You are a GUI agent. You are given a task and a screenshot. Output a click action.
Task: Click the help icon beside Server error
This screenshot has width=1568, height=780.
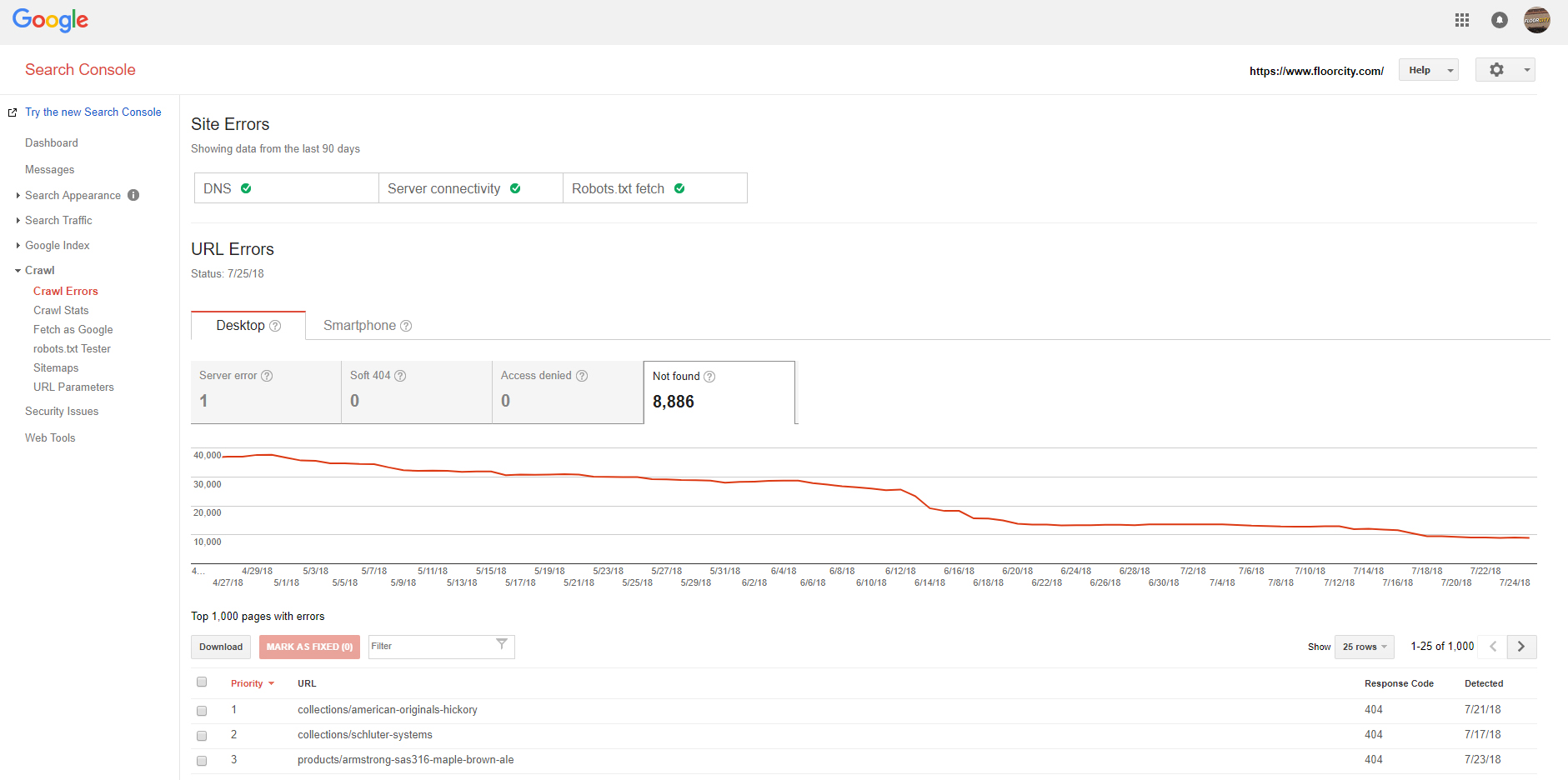267,376
